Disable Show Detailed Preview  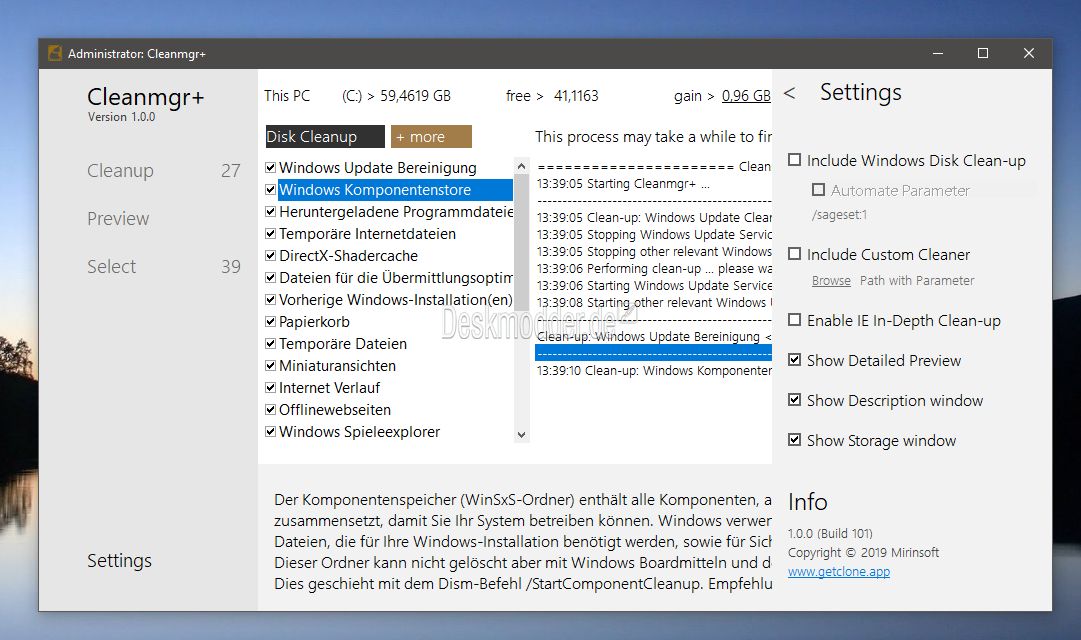(795, 360)
